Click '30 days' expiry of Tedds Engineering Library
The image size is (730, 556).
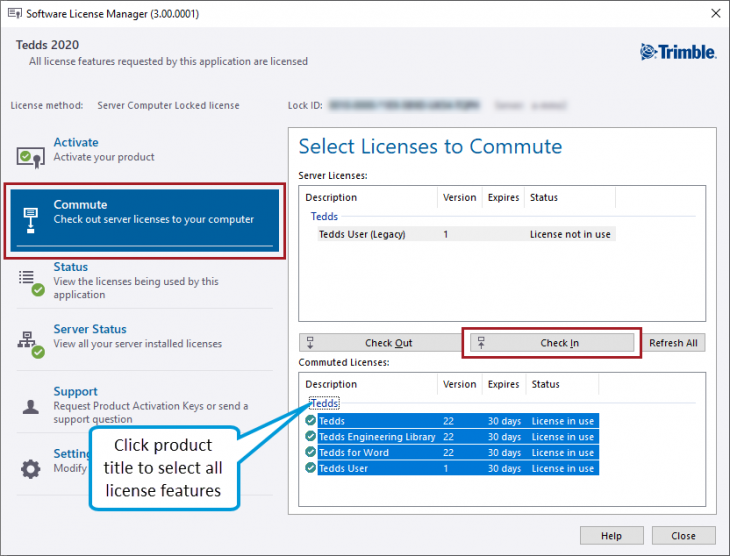504,437
